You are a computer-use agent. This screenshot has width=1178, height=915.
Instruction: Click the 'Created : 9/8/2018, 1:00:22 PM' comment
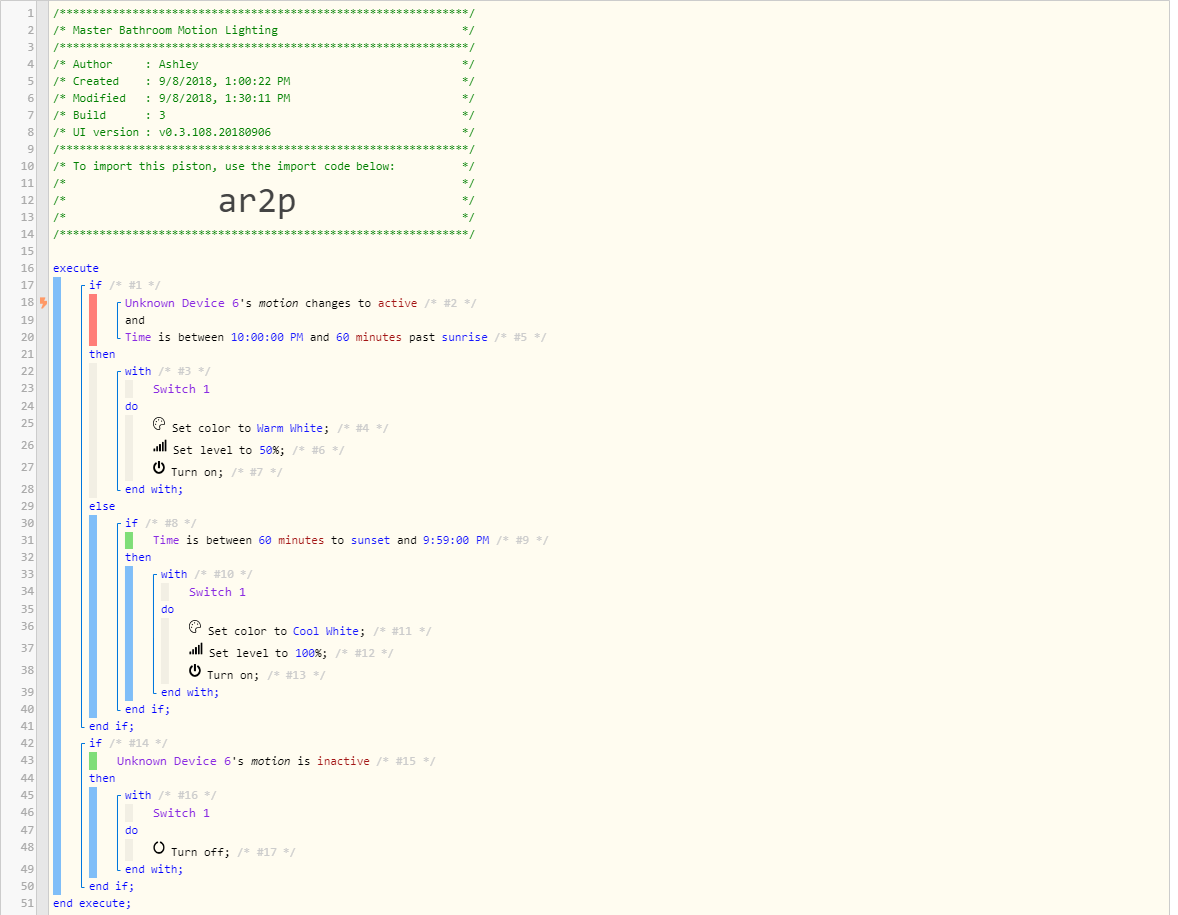[181, 81]
